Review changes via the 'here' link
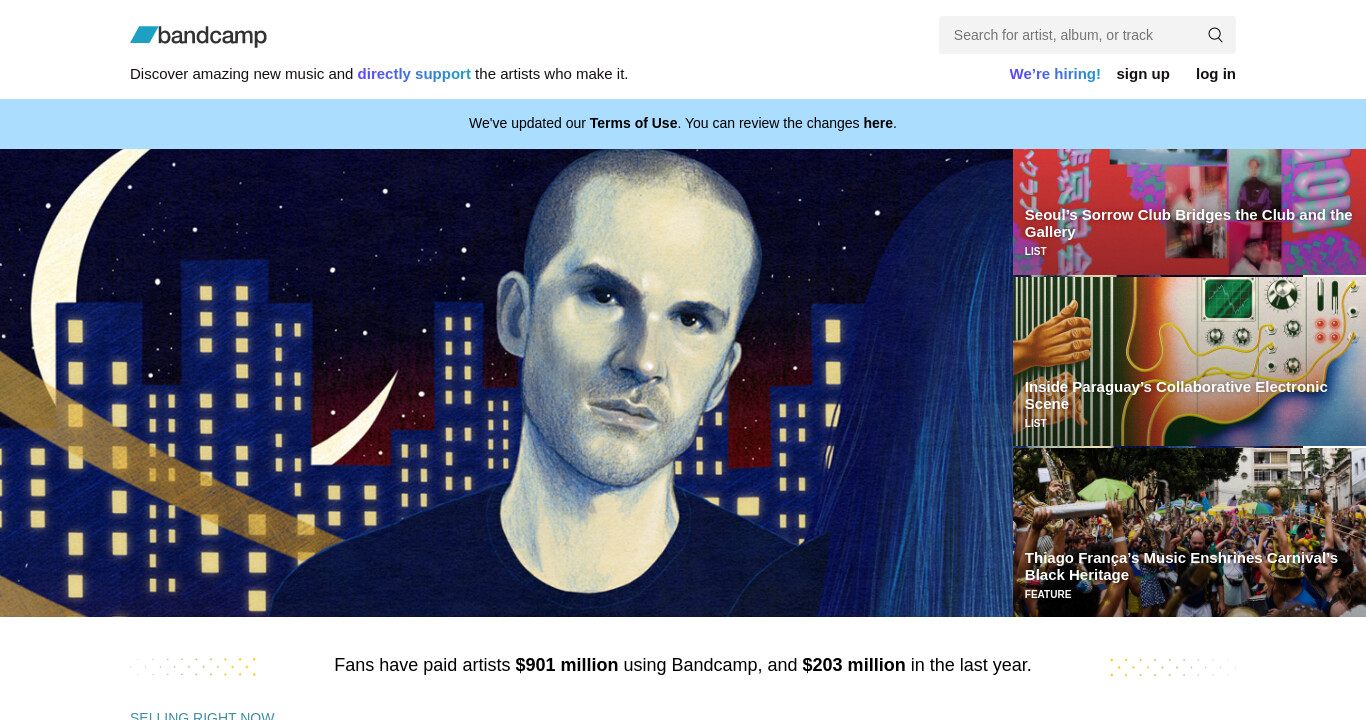This screenshot has height=720, width=1366. point(878,123)
